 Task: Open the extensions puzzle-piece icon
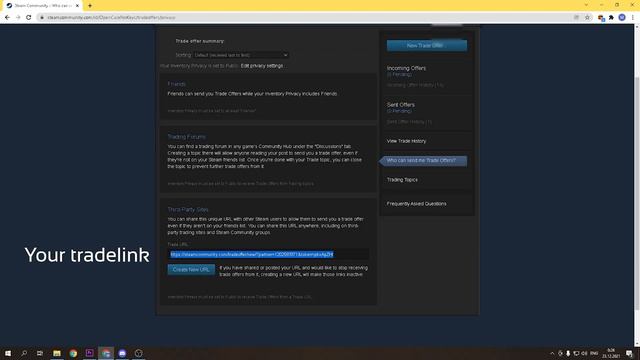(611, 18)
